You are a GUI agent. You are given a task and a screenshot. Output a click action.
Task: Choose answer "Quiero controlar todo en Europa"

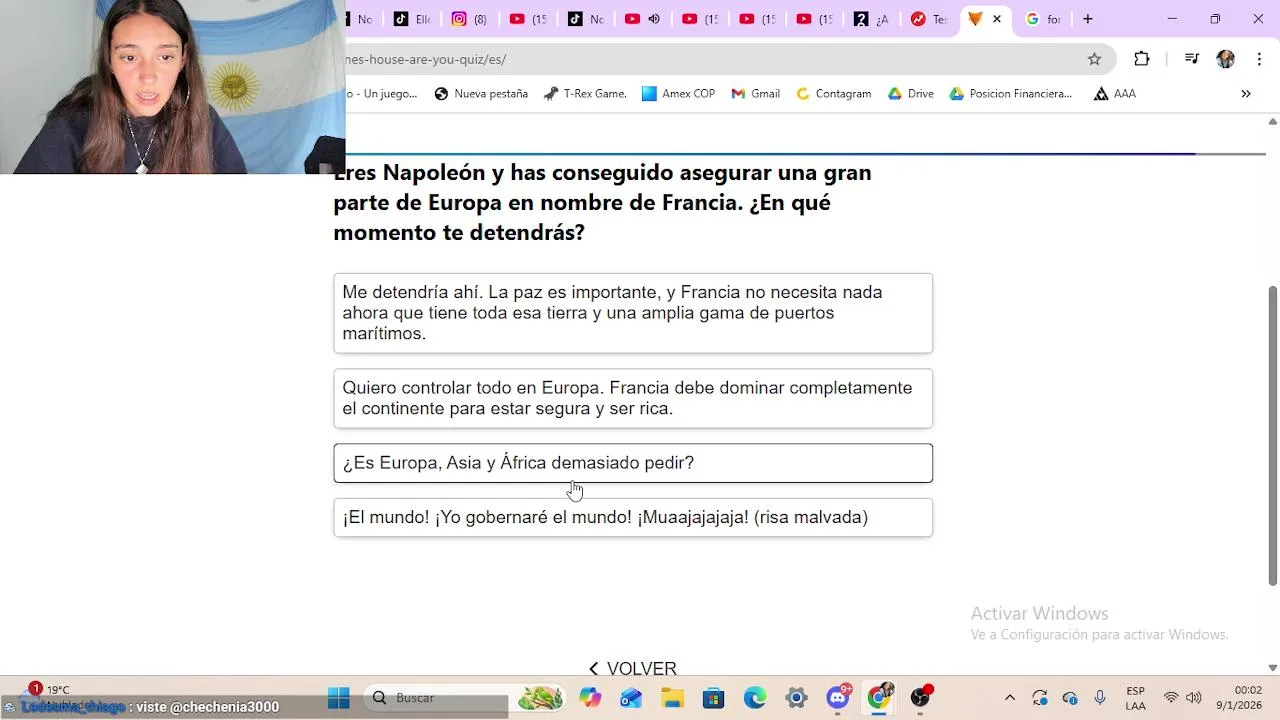click(633, 398)
